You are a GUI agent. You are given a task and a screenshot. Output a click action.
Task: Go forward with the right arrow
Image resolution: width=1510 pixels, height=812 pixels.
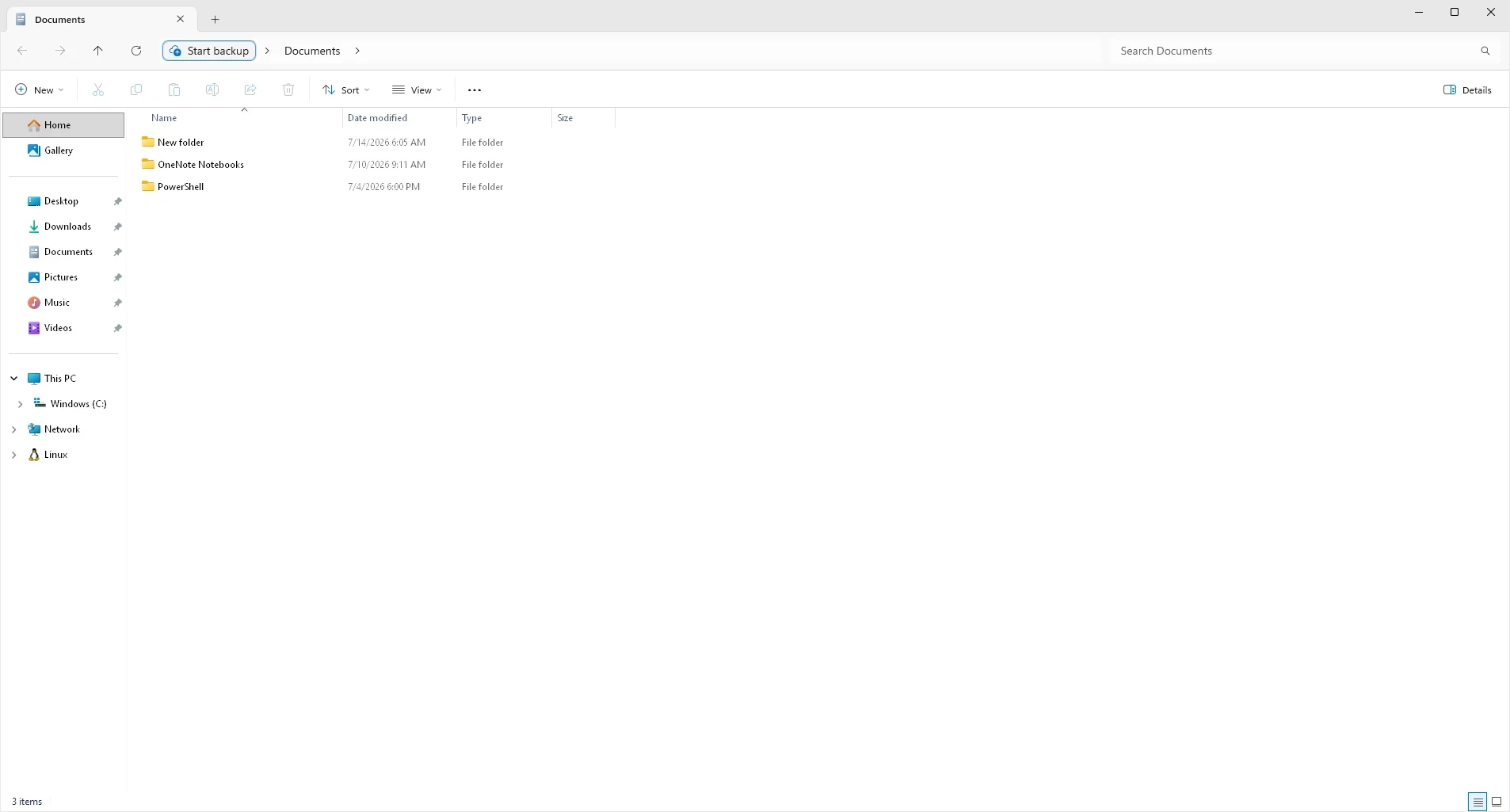pyautogui.click(x=60, y=51)
